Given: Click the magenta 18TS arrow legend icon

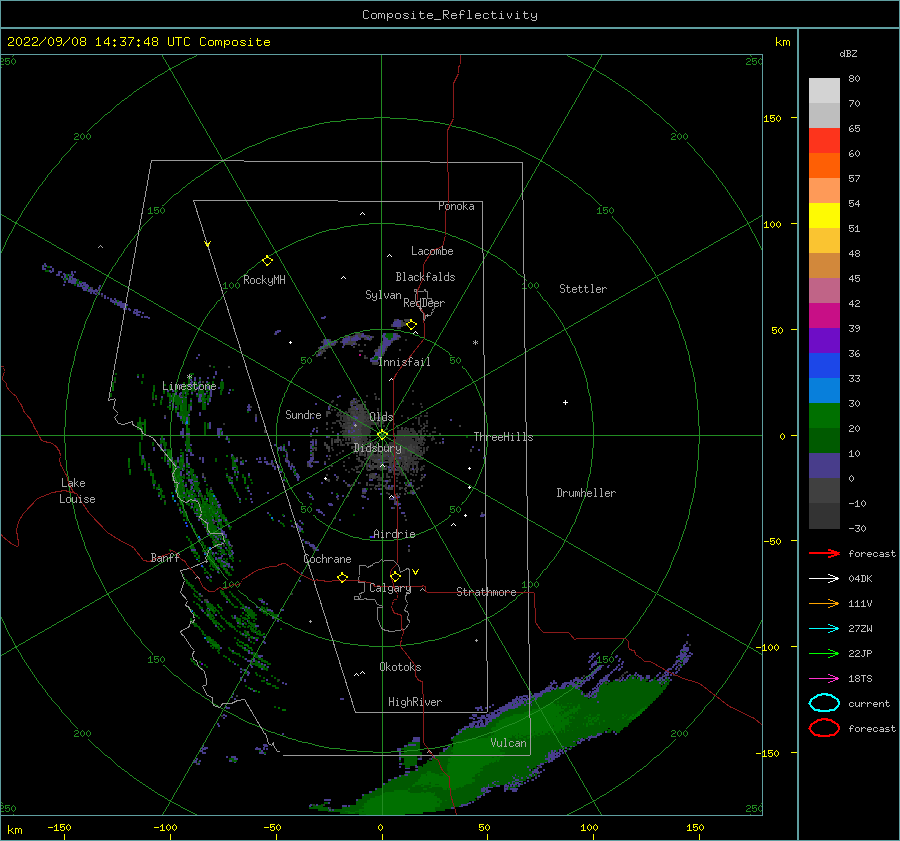Looking at the screenshot, I should click(824, 679).
